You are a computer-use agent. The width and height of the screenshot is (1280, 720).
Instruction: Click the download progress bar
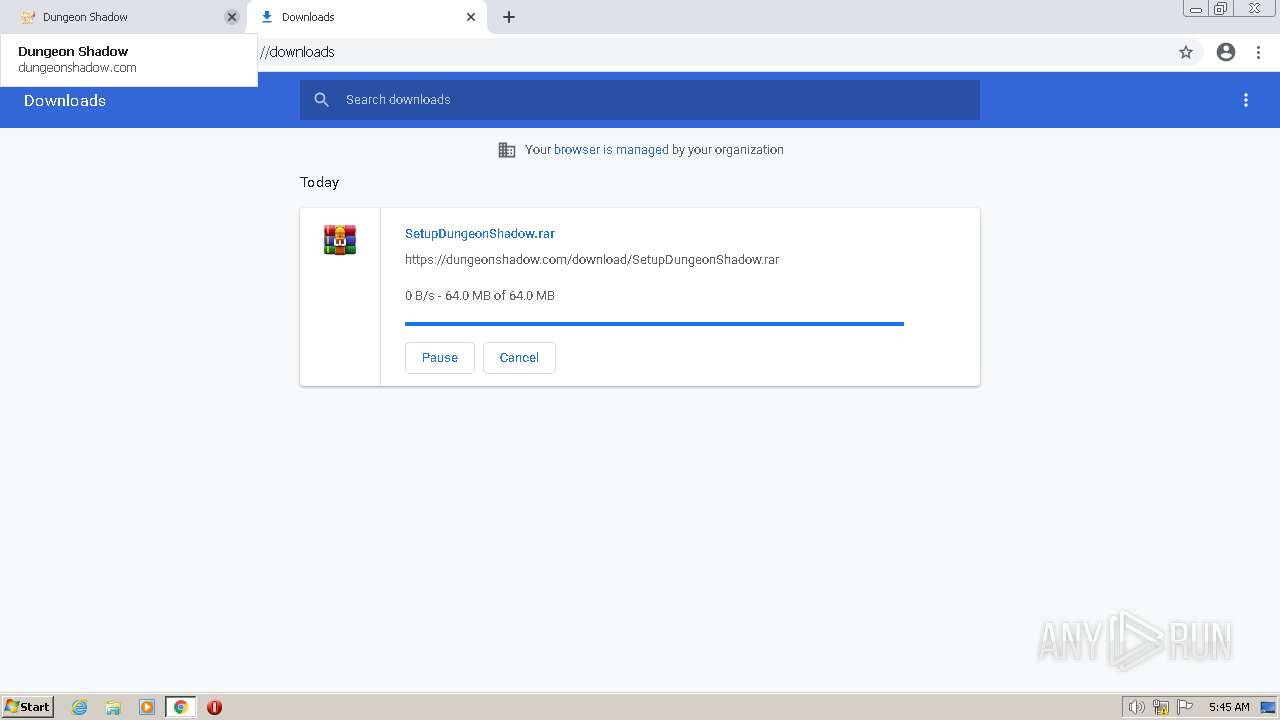click(654, 324)
